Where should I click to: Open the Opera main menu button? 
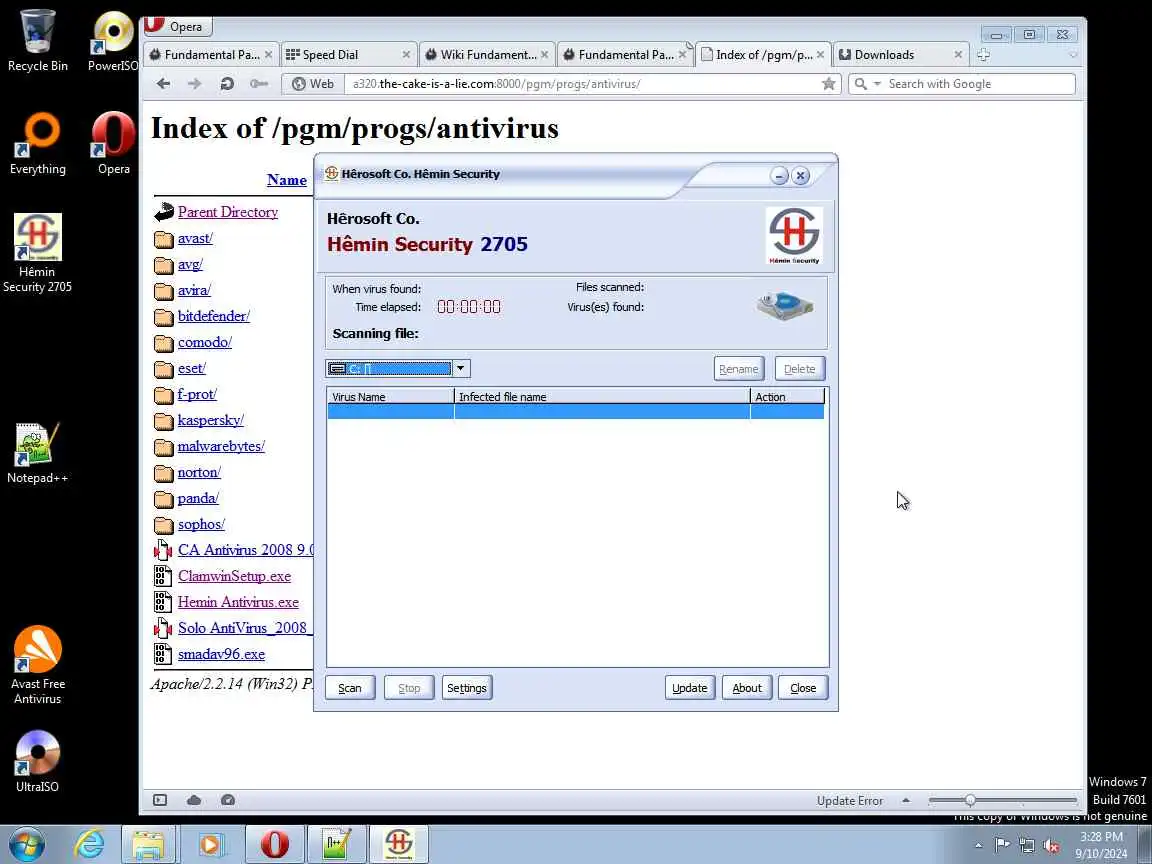(176, 26)
